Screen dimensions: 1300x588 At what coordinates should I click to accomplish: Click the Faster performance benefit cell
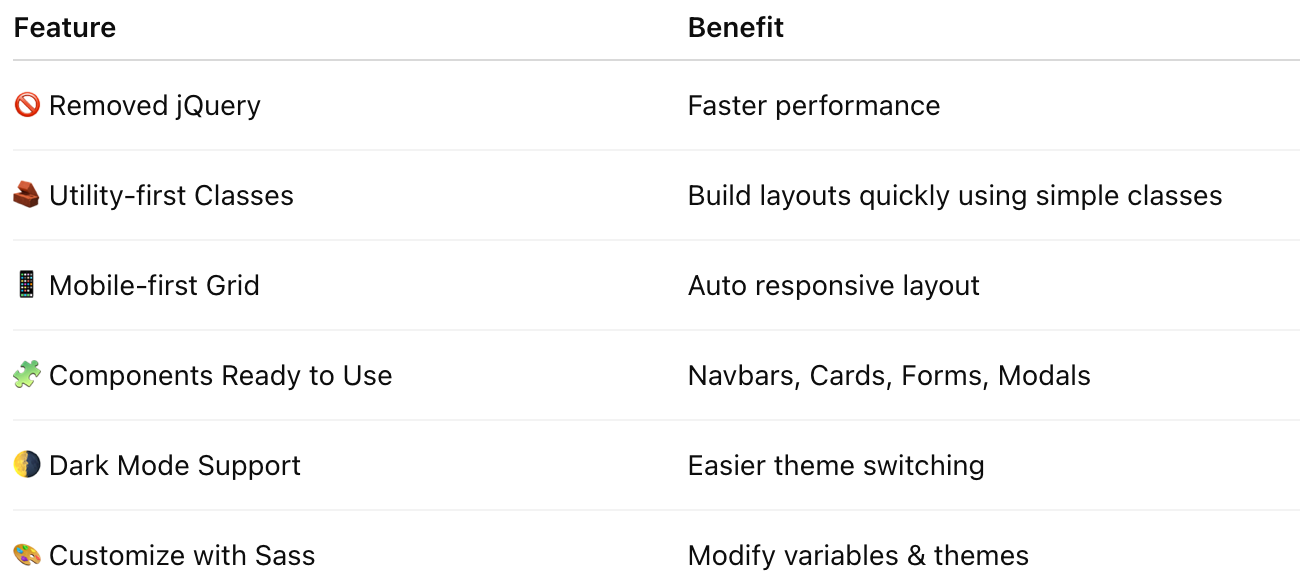[814, 106]
